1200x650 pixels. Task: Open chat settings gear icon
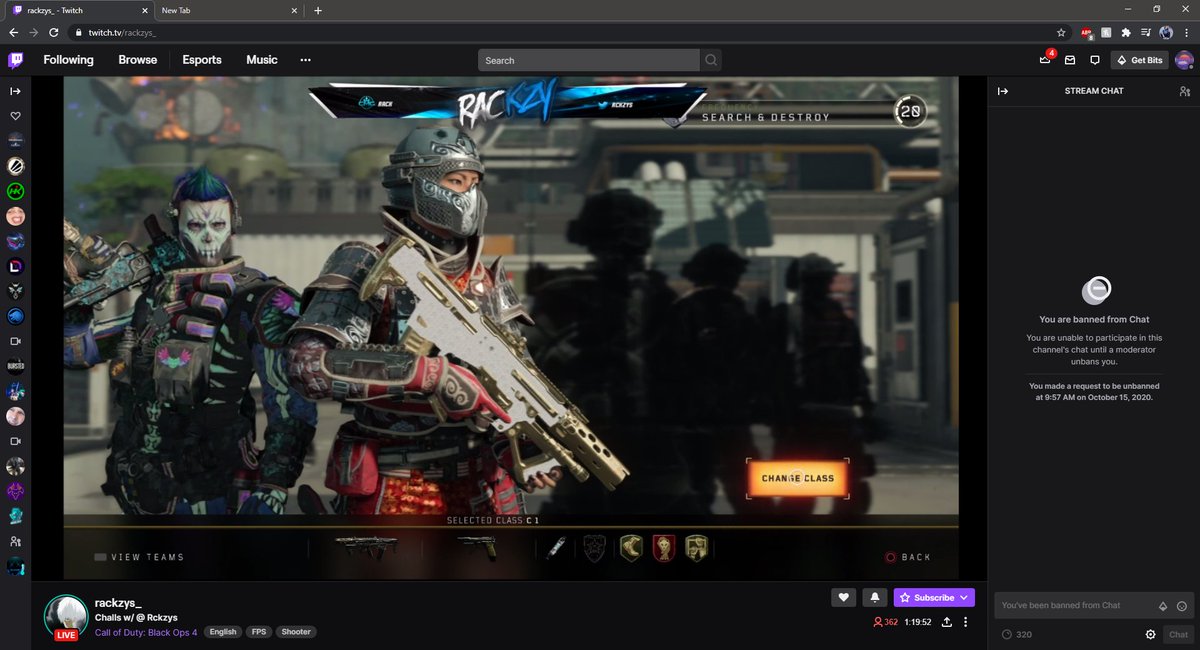coord(1151,634)
